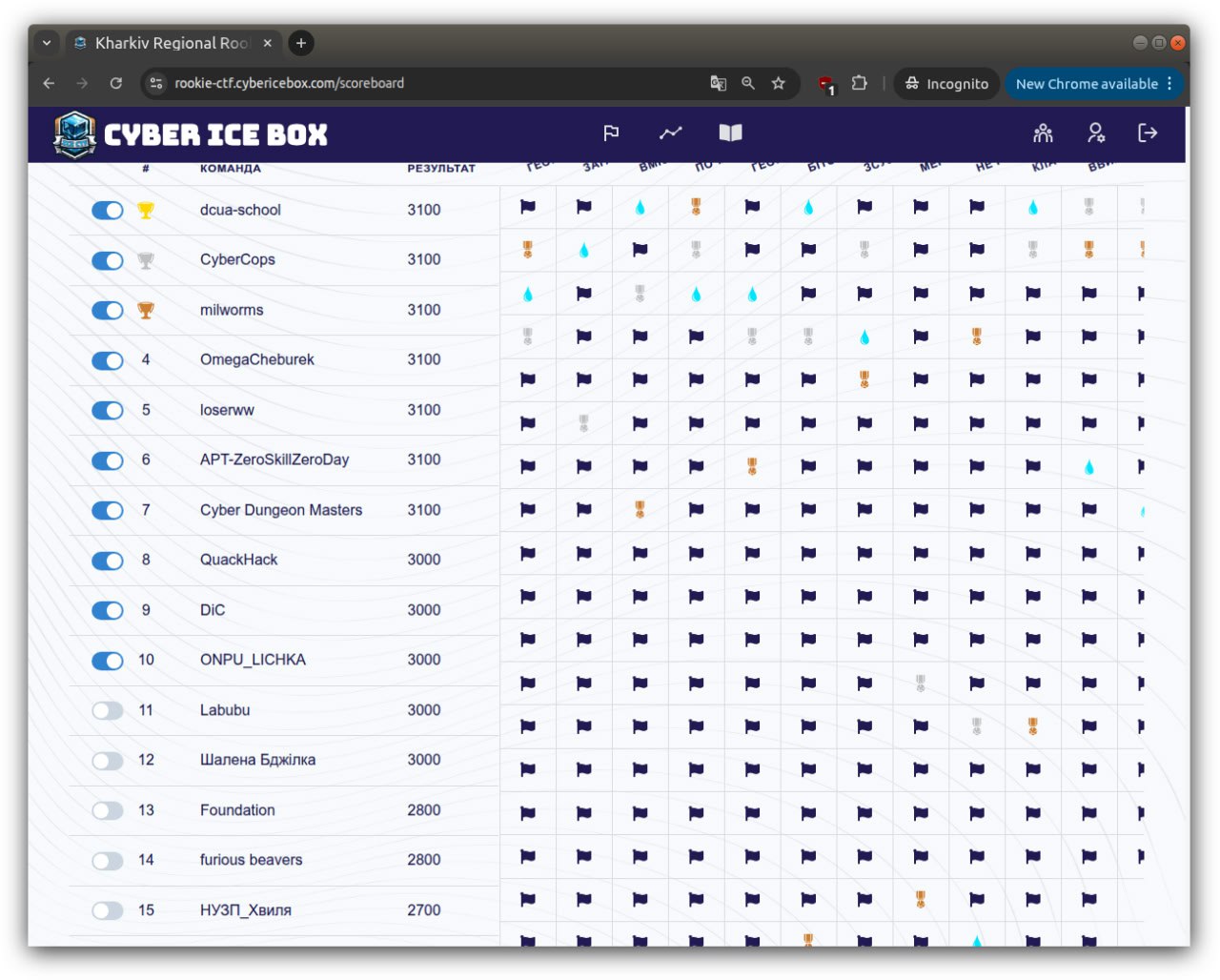Open the rules book icon in navbar

coord(730,133)
